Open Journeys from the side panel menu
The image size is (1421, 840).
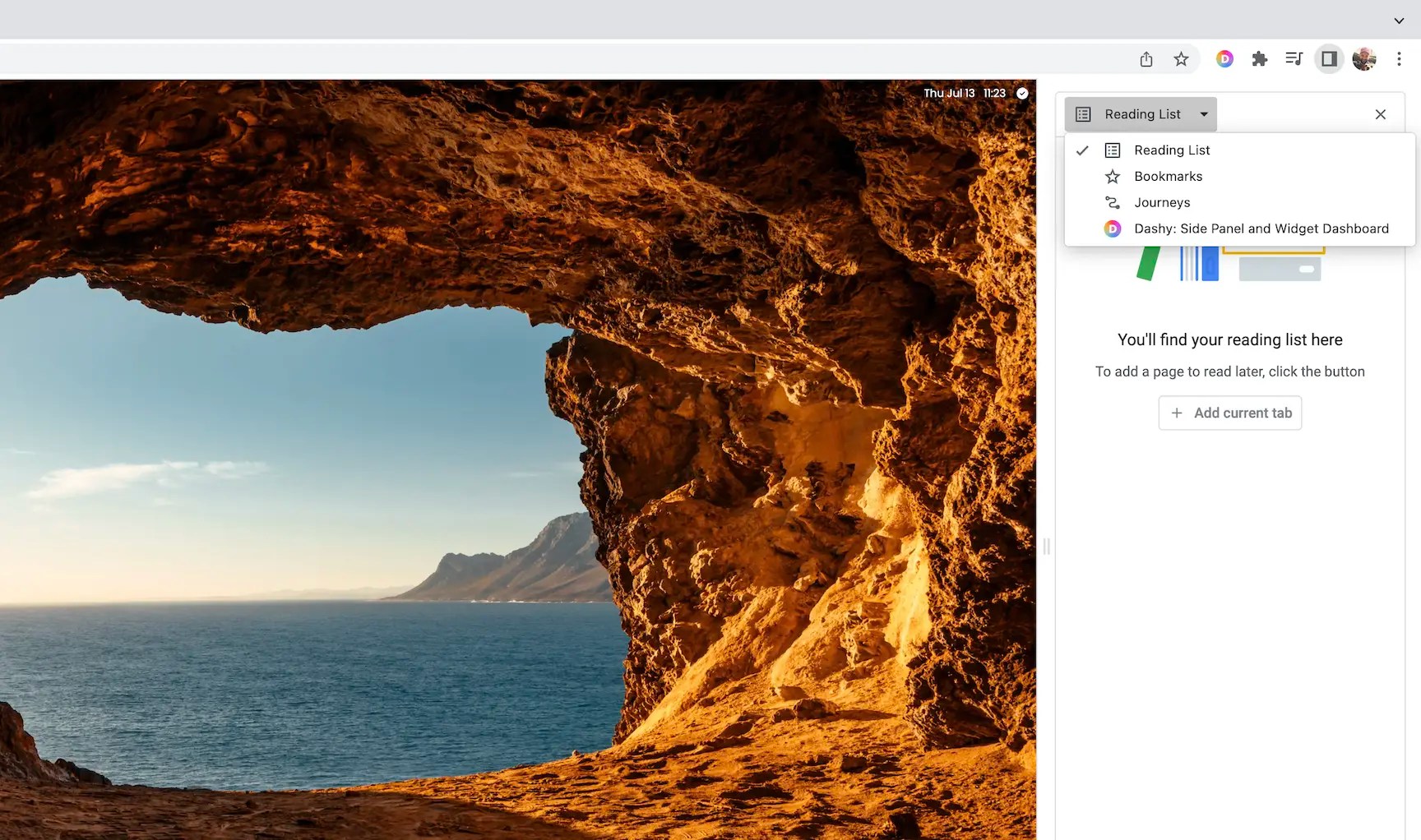[1162, 202]
